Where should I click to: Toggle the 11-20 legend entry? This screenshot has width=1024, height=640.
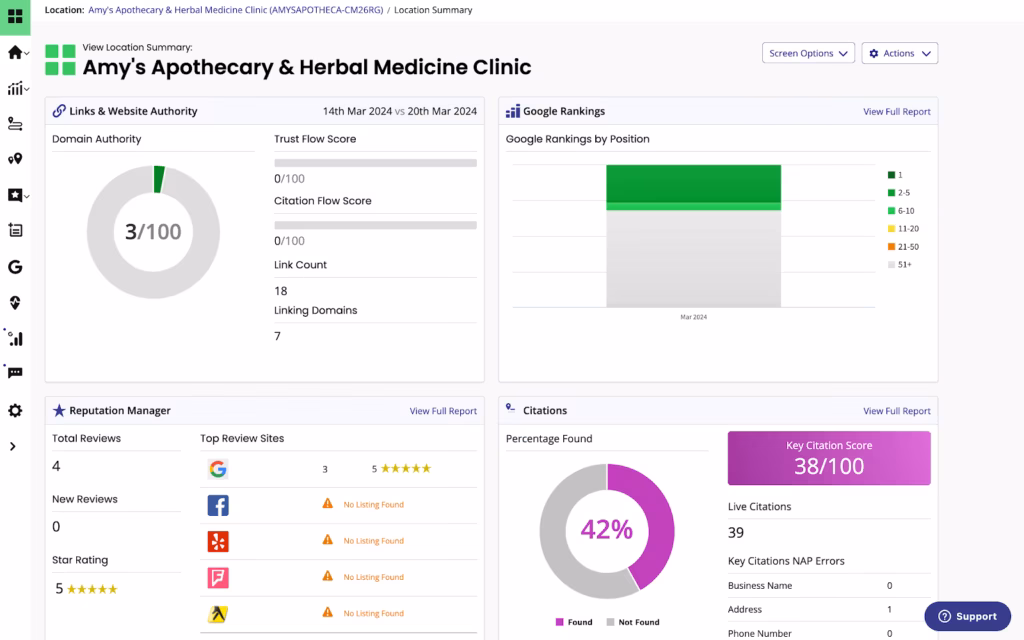point(903,229)
